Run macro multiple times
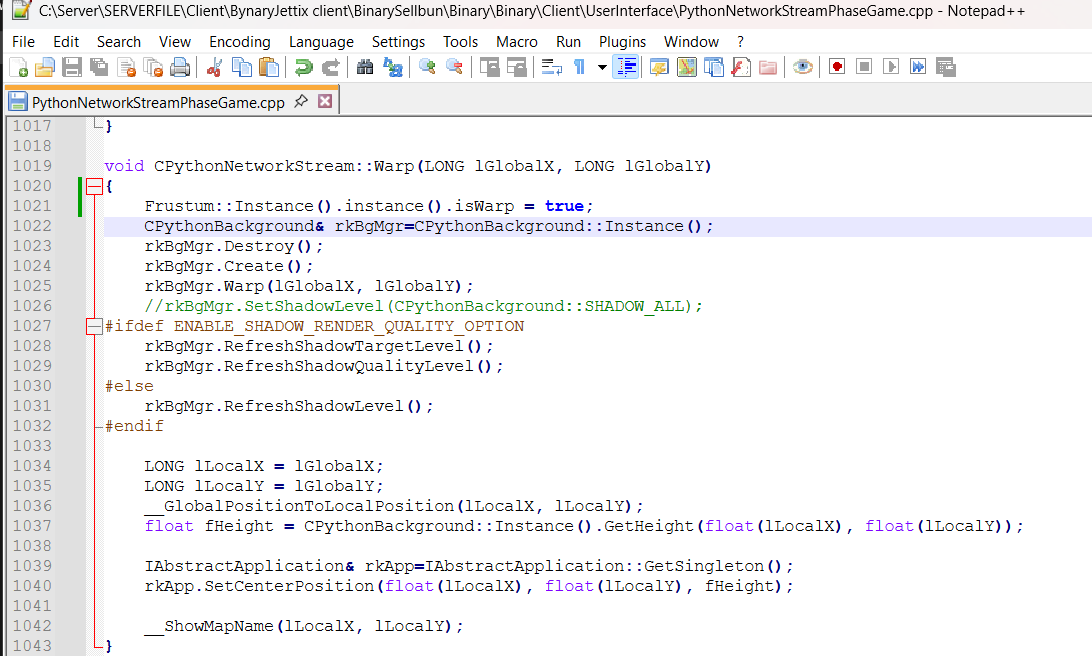 918,68
